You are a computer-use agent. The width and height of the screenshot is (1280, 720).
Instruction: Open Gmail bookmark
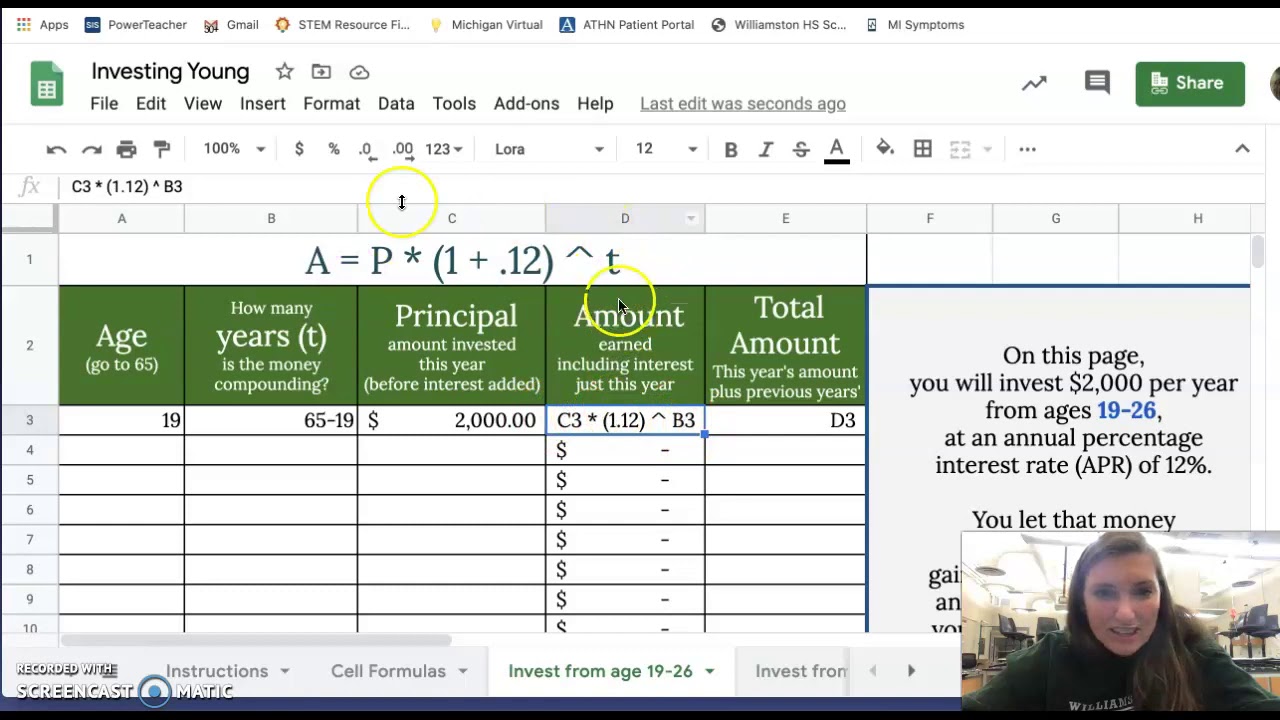pos(231,25)
